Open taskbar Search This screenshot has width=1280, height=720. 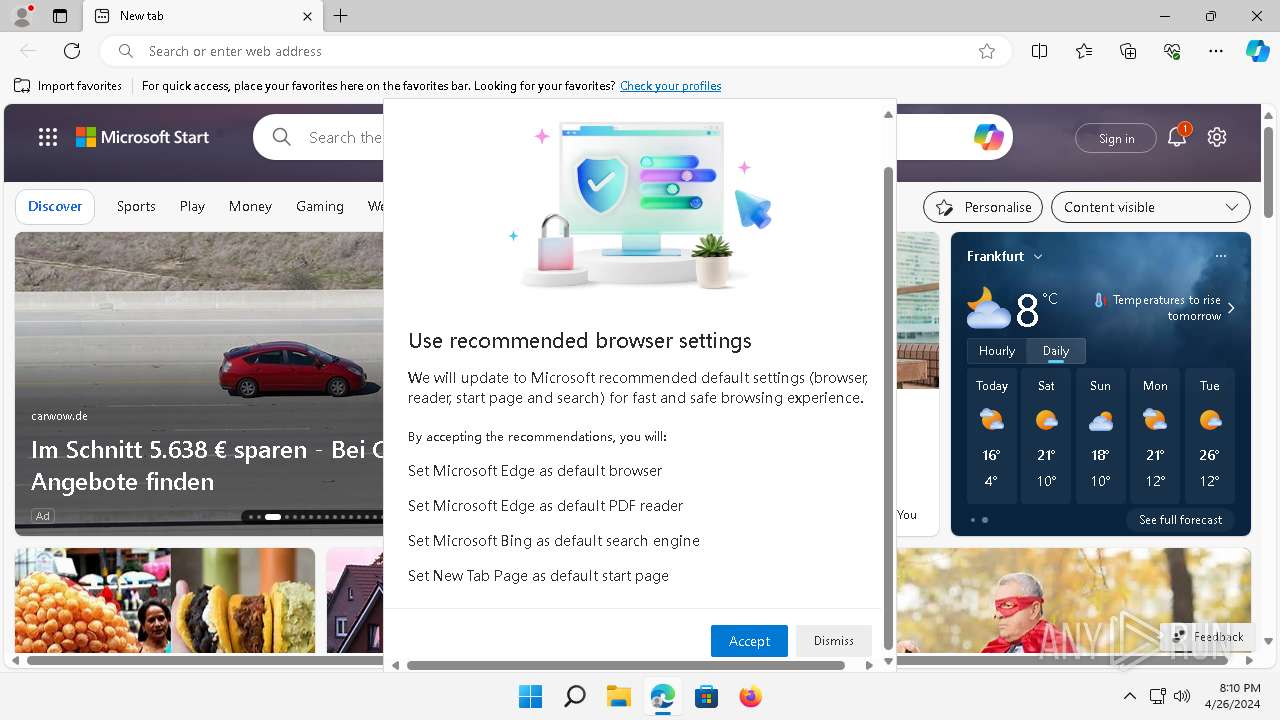574,696
